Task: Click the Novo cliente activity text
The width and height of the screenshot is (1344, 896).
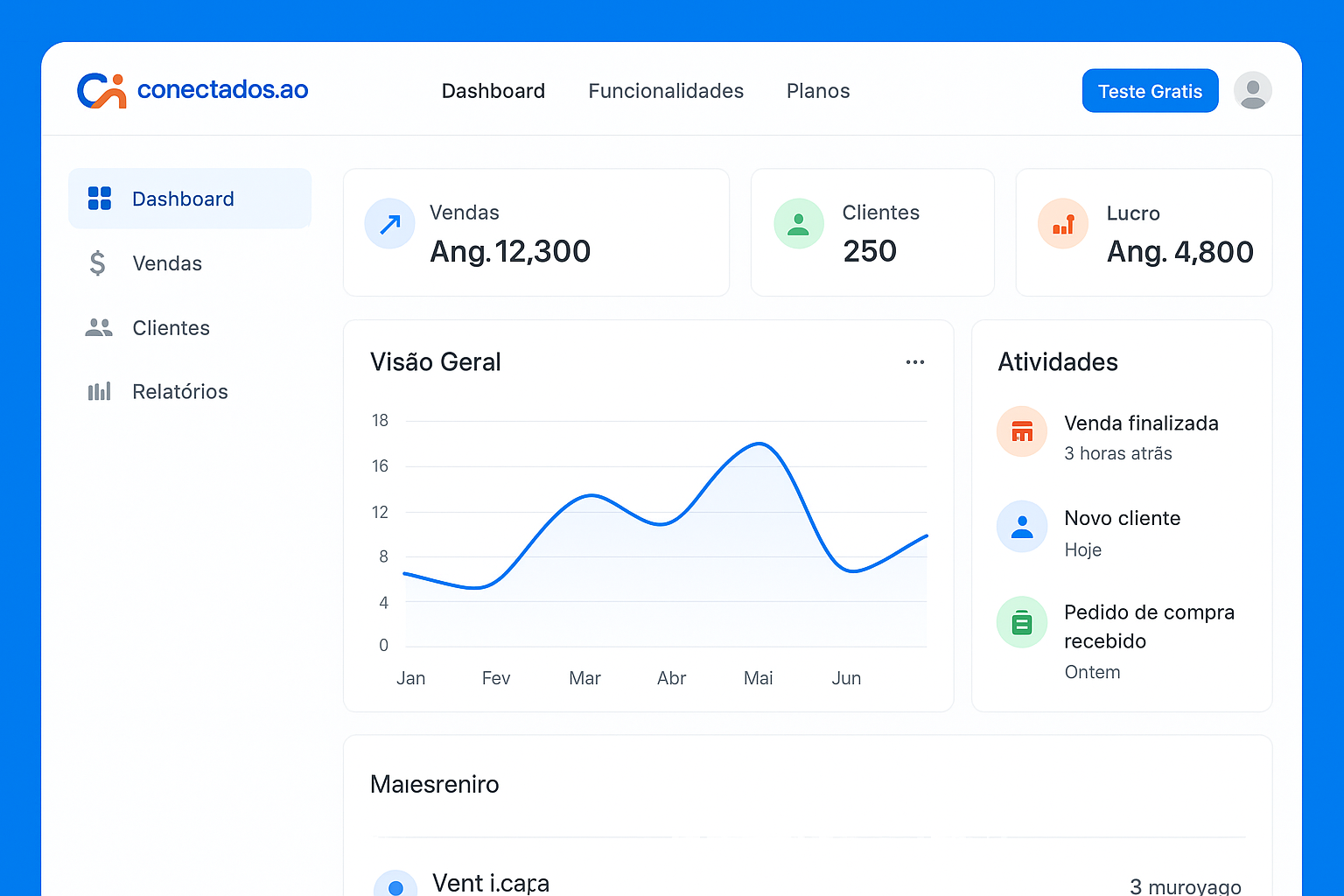Action: (1123, 518)
